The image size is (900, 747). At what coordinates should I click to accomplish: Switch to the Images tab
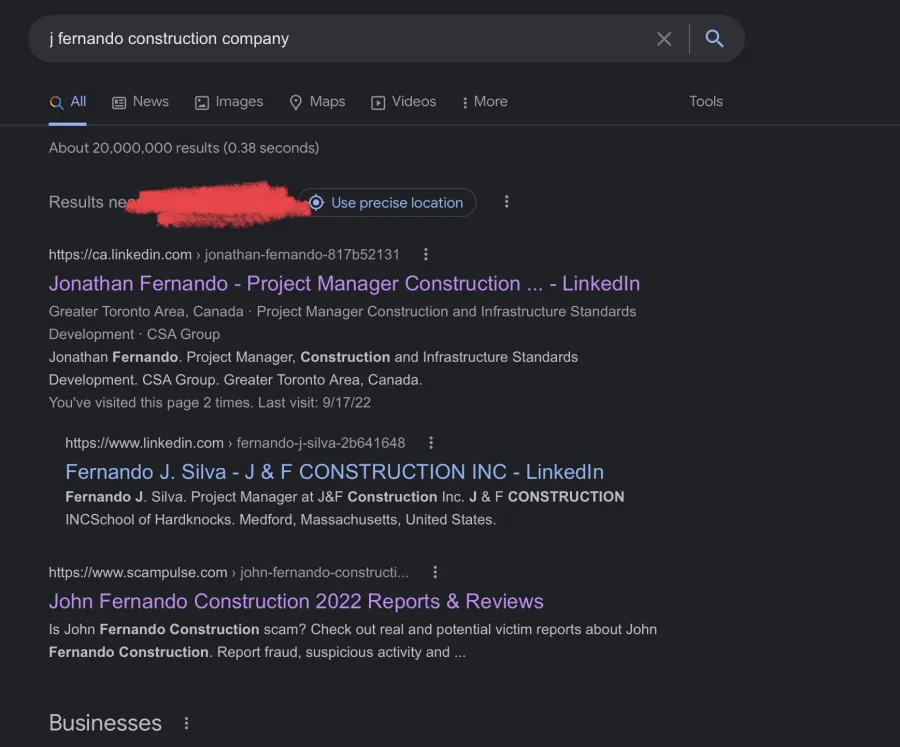[x=229, y=102]
